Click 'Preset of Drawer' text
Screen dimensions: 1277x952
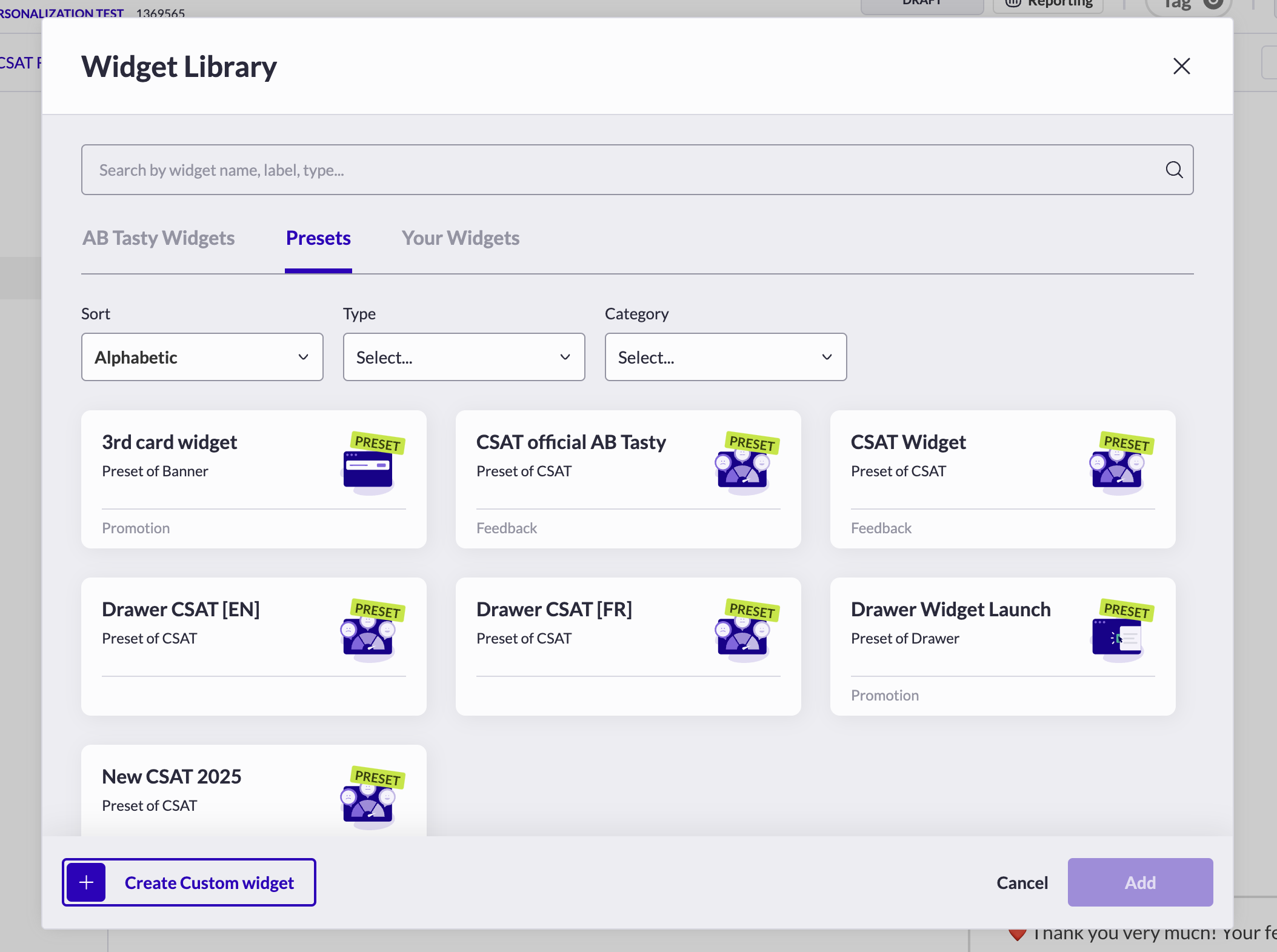tap(905, 638)
